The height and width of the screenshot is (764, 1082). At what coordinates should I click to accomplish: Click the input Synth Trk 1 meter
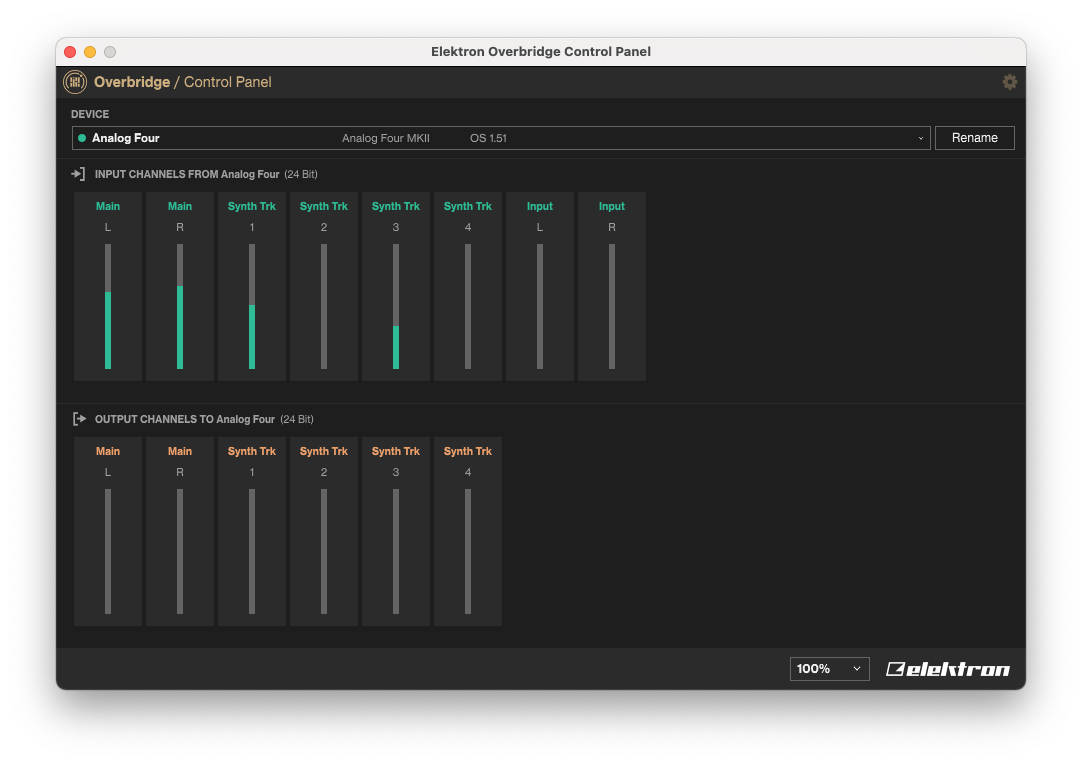point(252,306)
